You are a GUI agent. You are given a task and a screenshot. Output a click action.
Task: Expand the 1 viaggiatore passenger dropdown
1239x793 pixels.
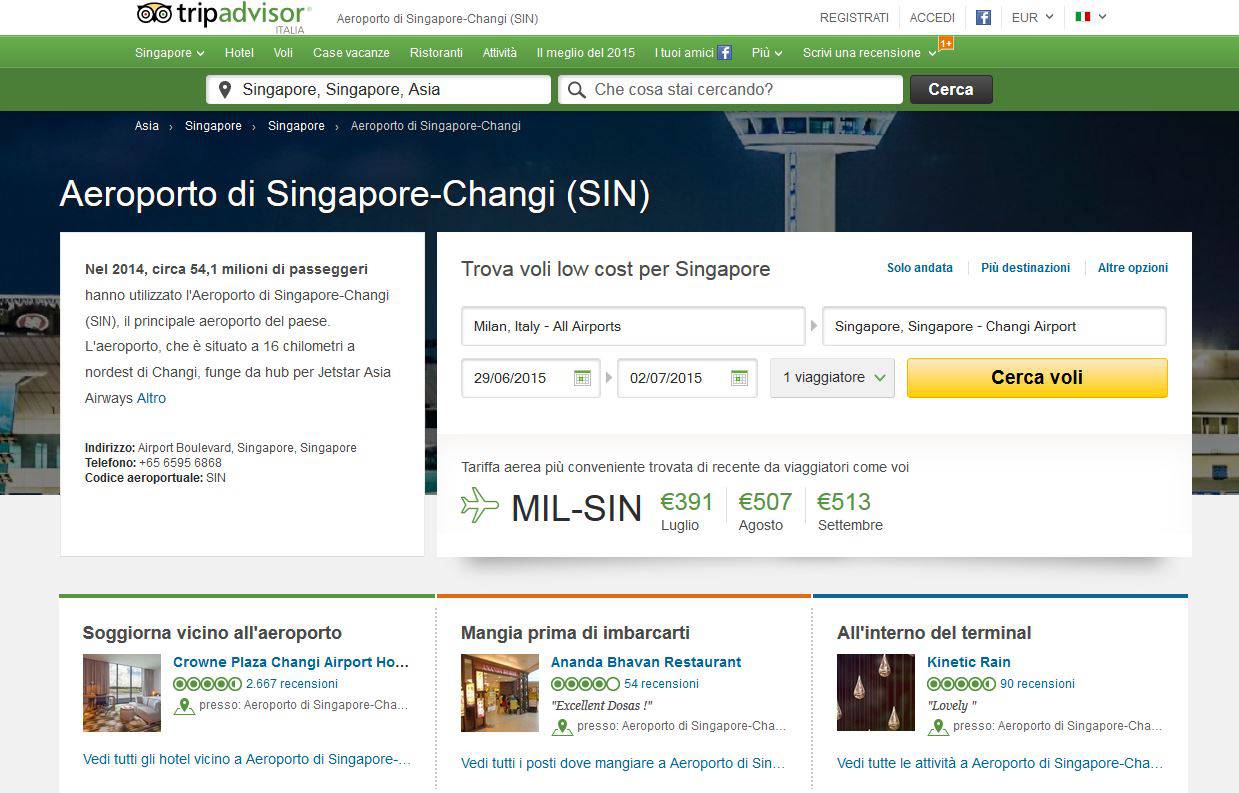point(832,378)
